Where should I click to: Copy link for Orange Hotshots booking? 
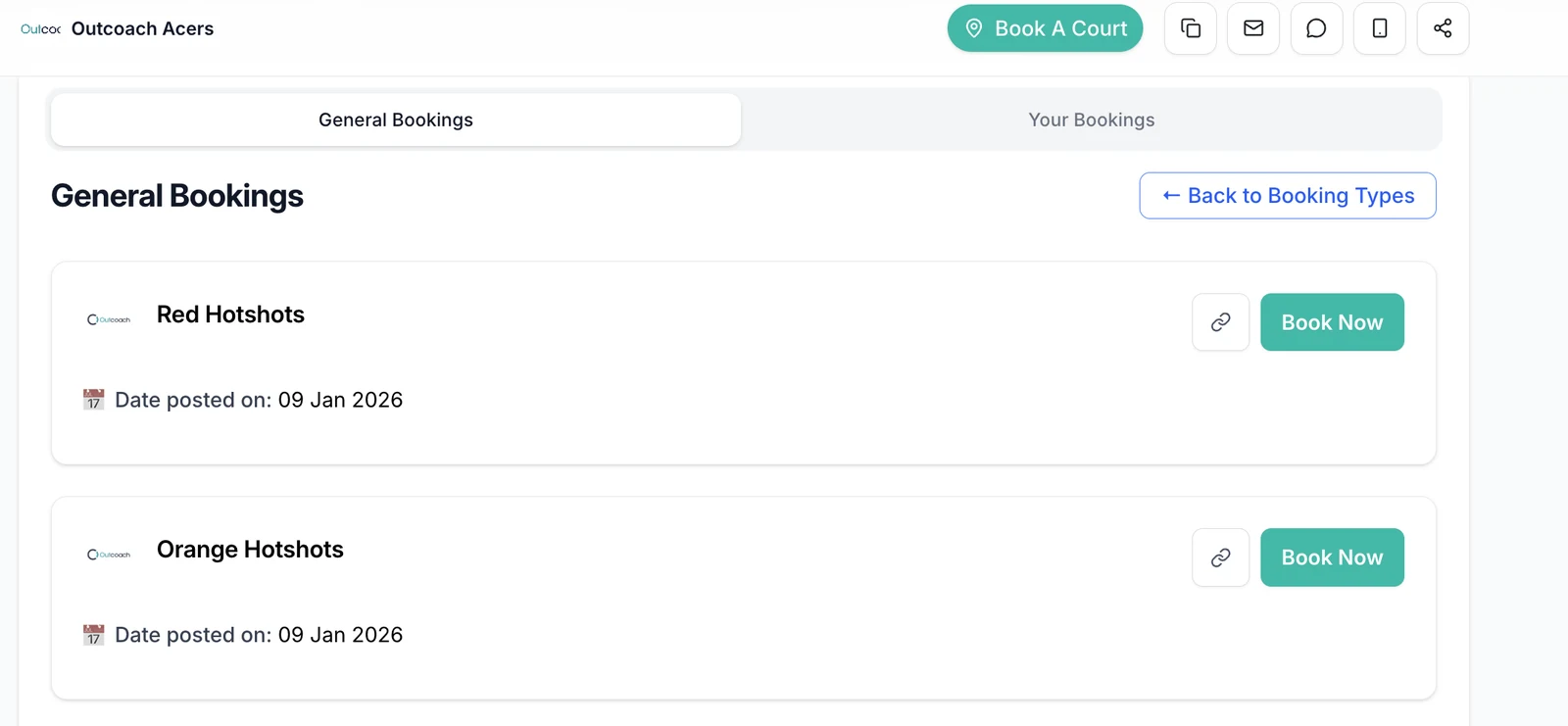[1220, 557]
